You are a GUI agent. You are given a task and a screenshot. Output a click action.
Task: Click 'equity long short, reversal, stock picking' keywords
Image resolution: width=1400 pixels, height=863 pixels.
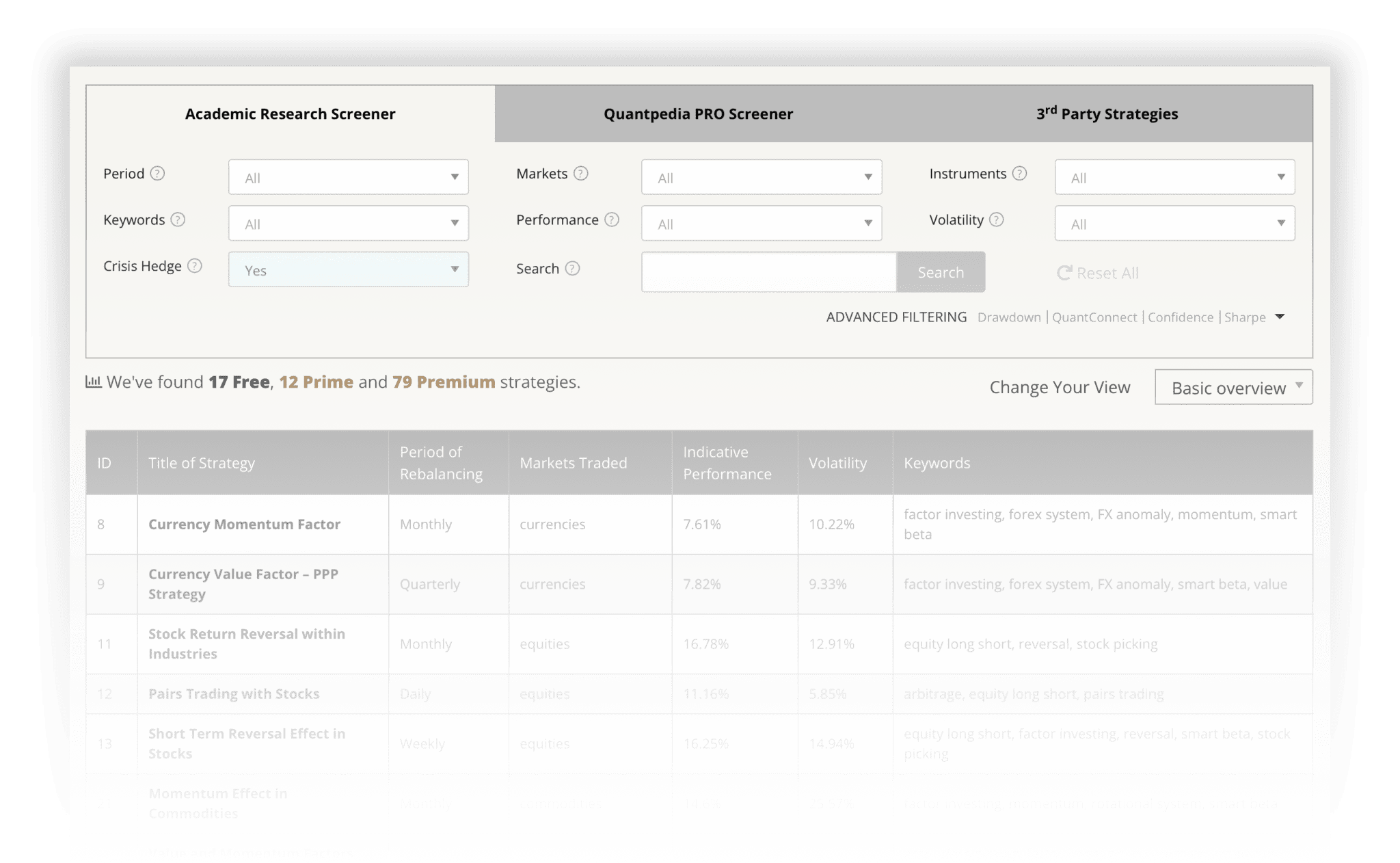click(x=1031, y=643)
